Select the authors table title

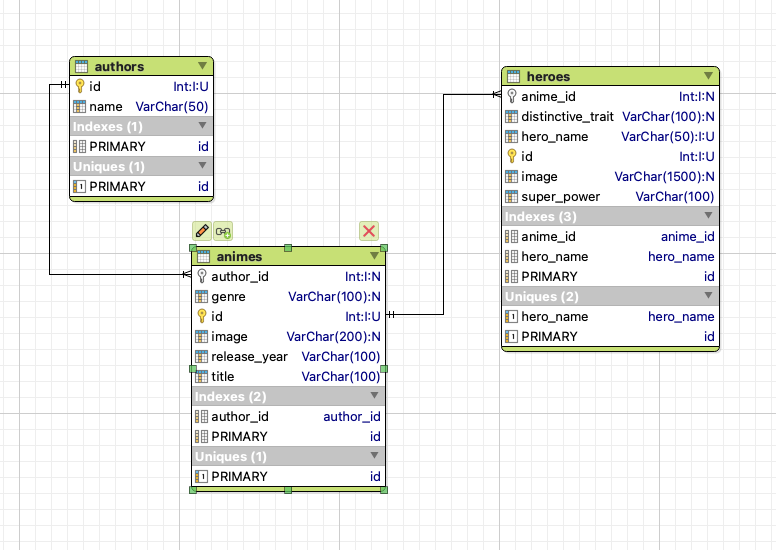click(x=119, y=66)
